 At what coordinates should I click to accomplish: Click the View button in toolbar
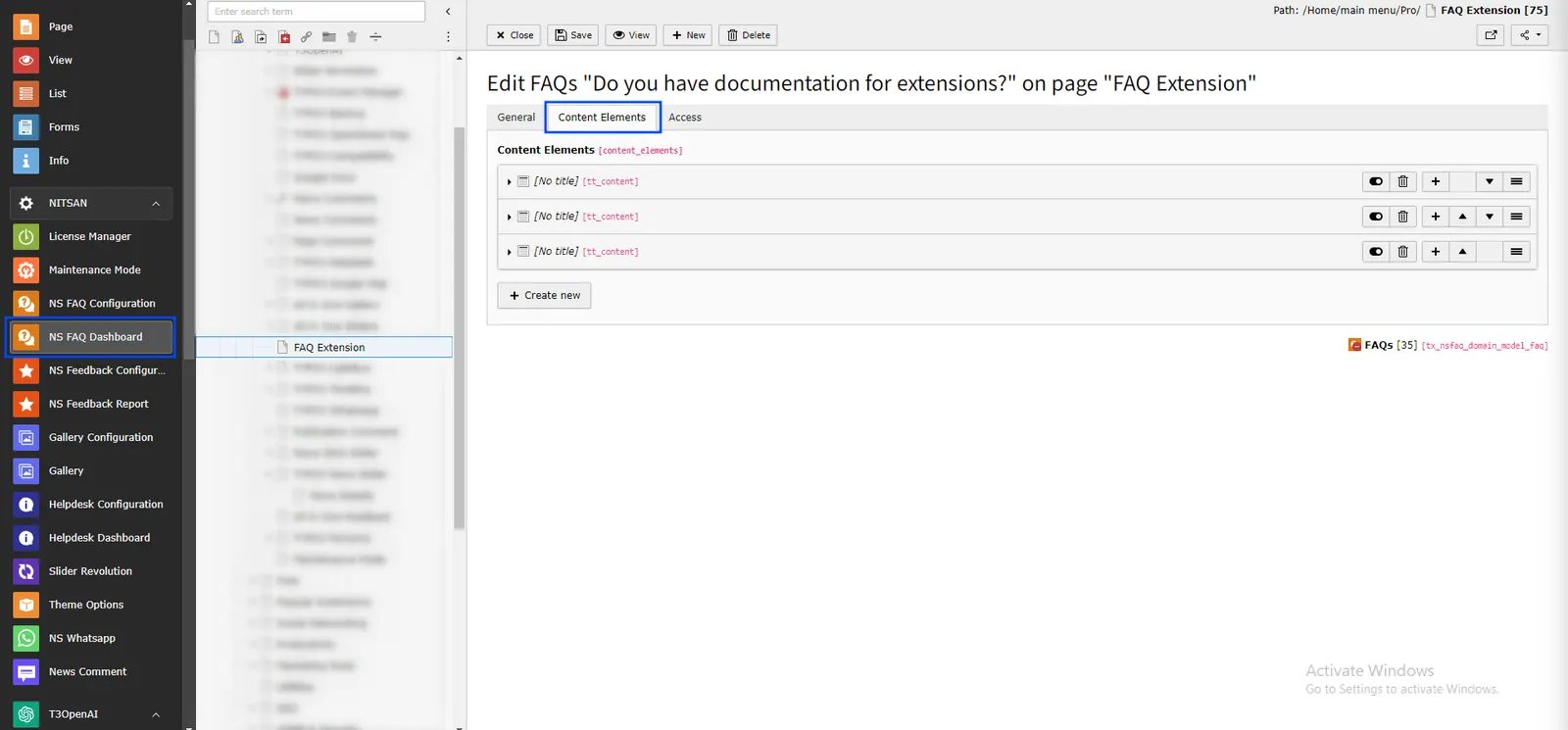(631, 35)
